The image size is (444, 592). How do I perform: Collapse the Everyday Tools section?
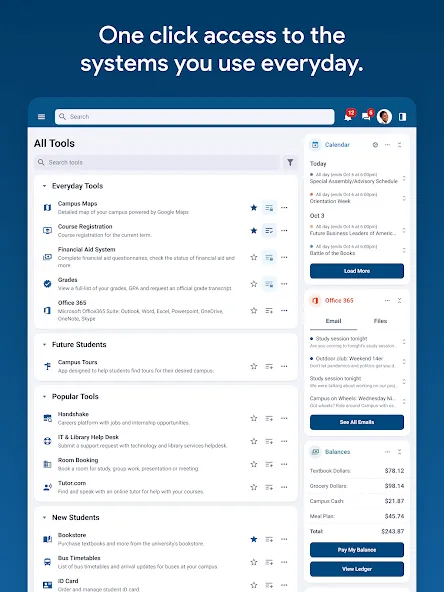click(45, 186)
